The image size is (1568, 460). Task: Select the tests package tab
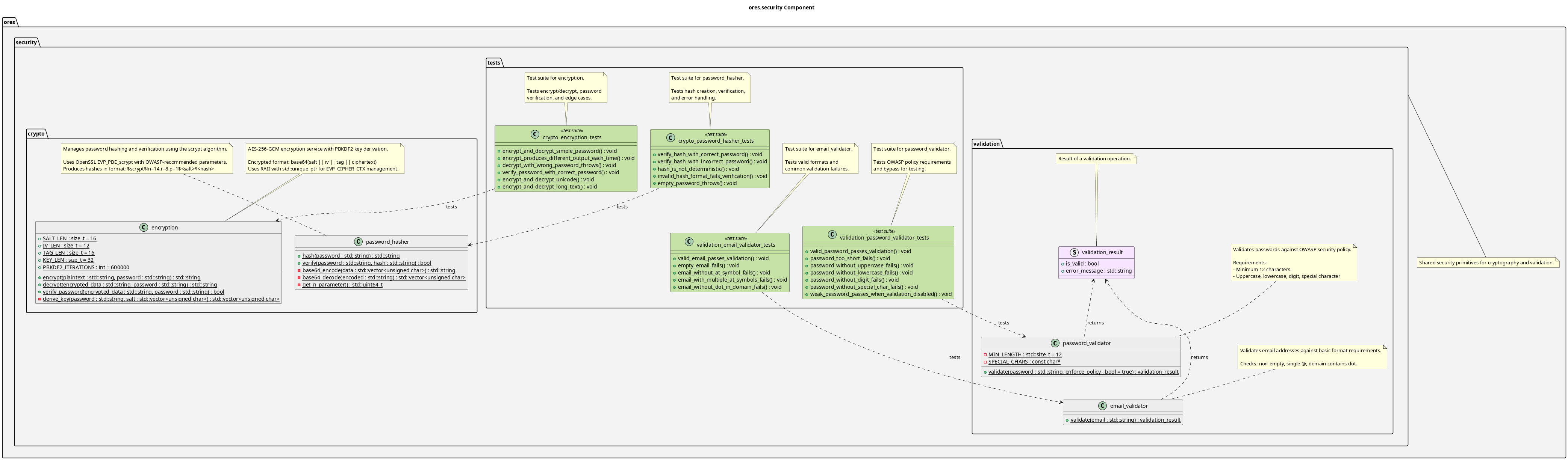493,63
